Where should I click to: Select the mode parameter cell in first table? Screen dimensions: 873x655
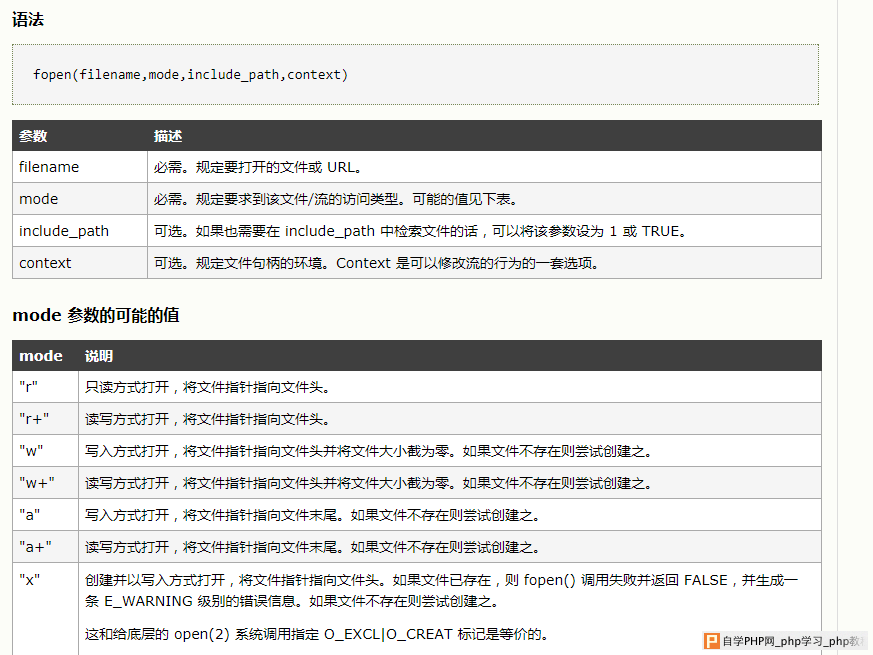80,199
